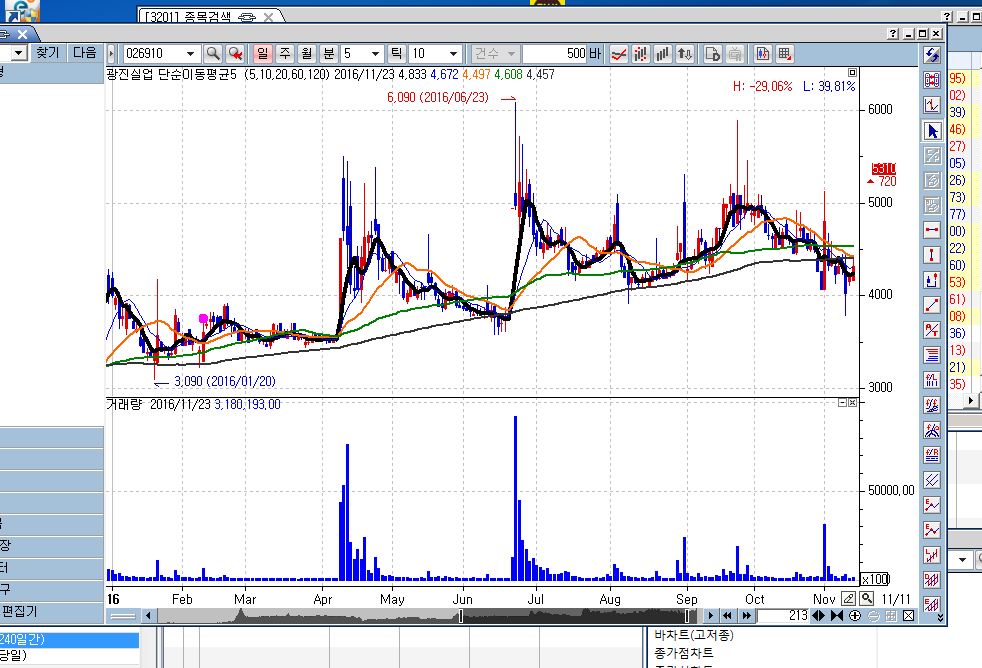The height and width of the screenshot is (668, 982).
Task: Select the 종가점차트 list item
Action: click(684, 652)
